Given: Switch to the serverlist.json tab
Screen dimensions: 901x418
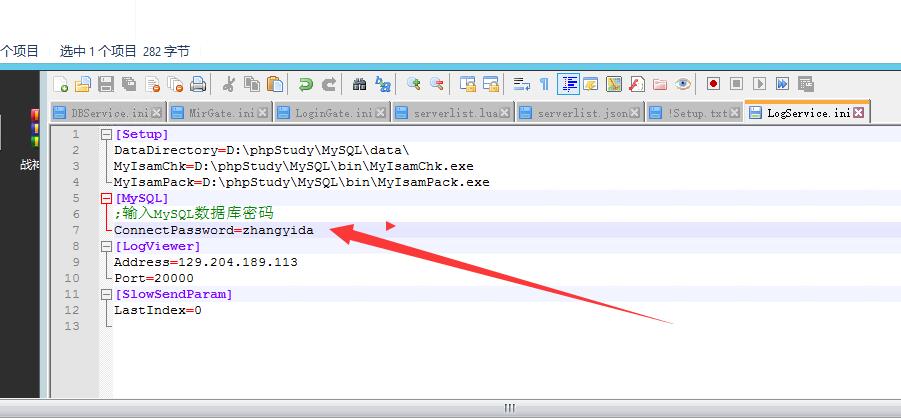Looking at the screenshot, I should [x=581, y=114].
